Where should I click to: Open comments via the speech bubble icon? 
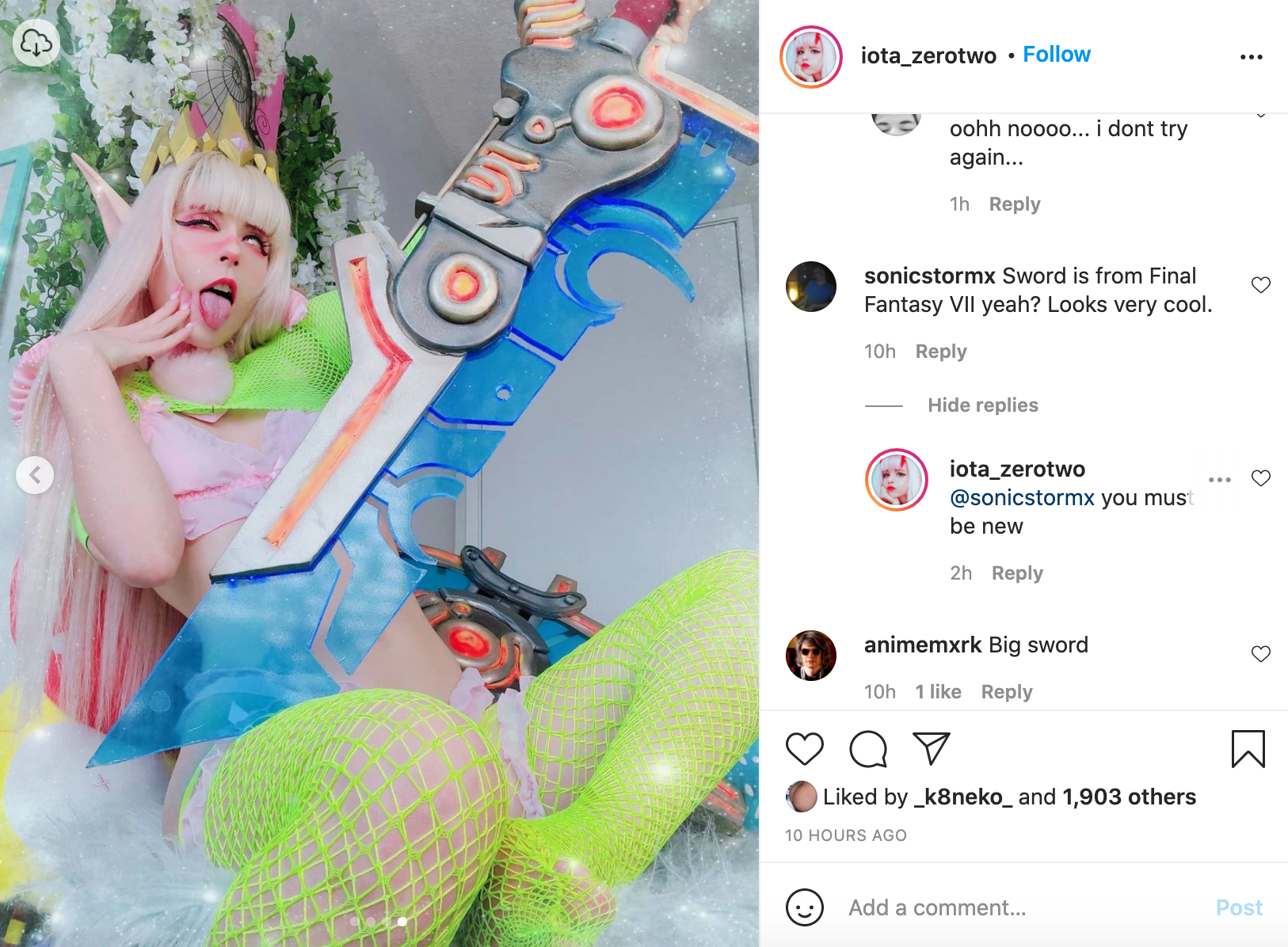click(868, 749)
